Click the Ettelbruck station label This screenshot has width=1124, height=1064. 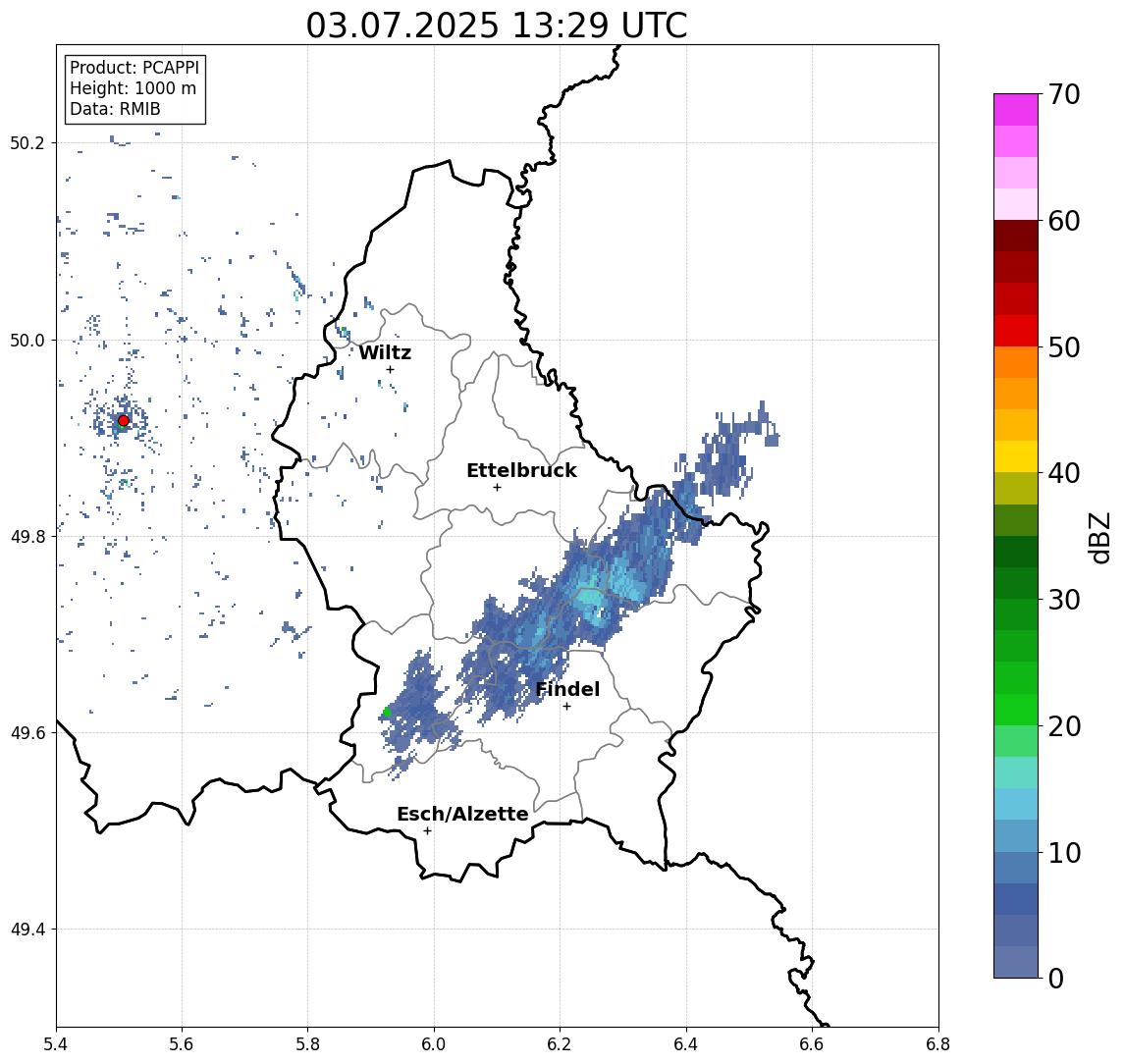click(x=521, y=470)
